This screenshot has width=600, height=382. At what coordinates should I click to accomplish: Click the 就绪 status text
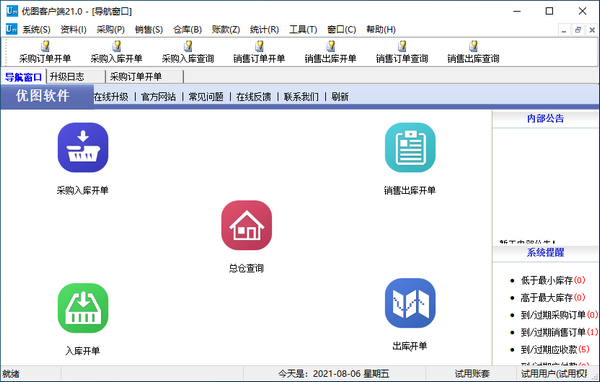(x=11, y=374)
